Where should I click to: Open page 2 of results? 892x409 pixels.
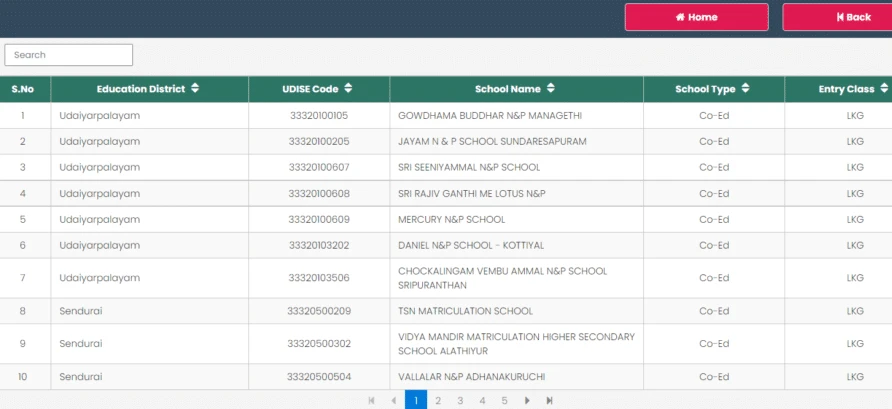click(438, 400)
